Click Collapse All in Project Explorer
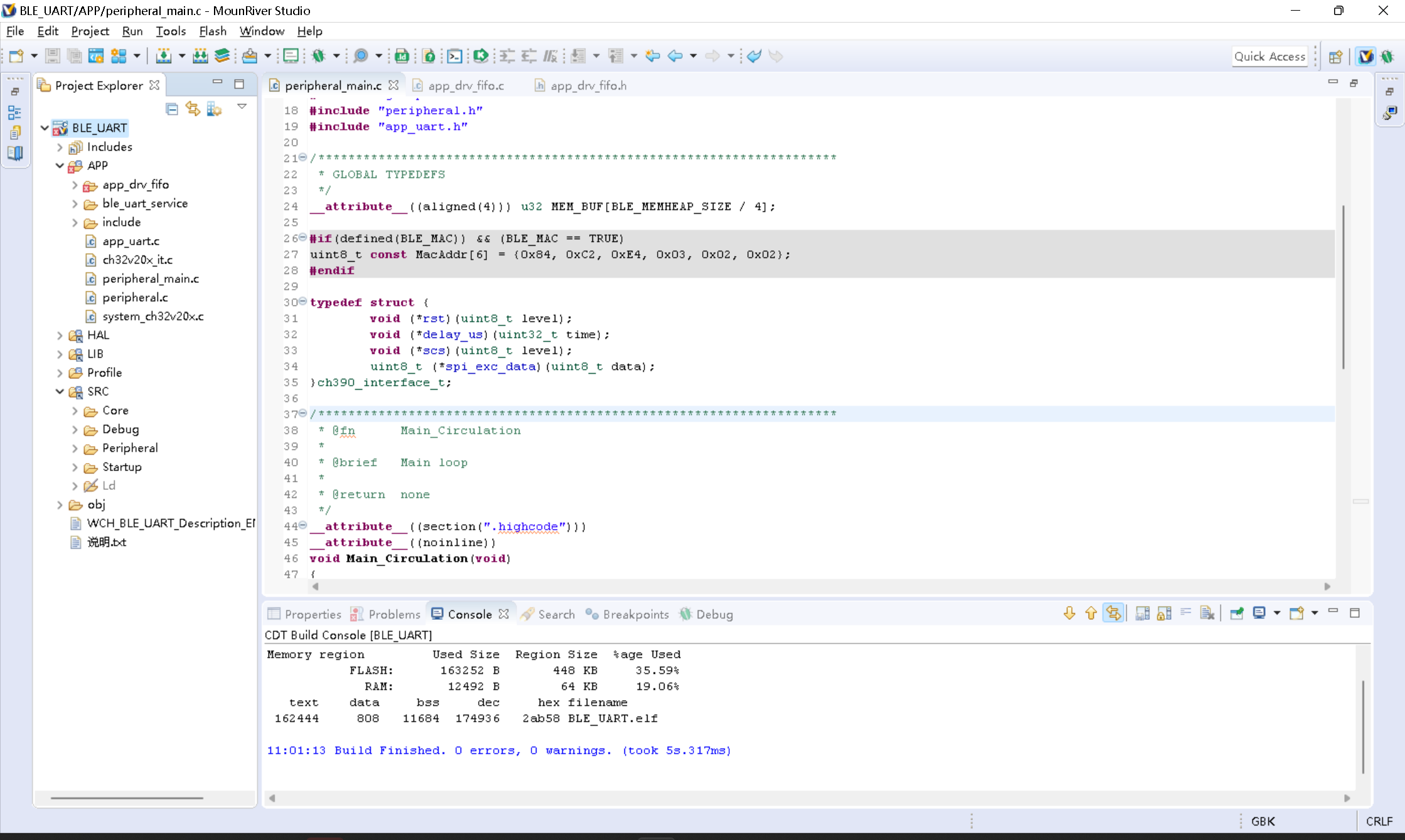1405x840 pixels. tap(172, 109)
